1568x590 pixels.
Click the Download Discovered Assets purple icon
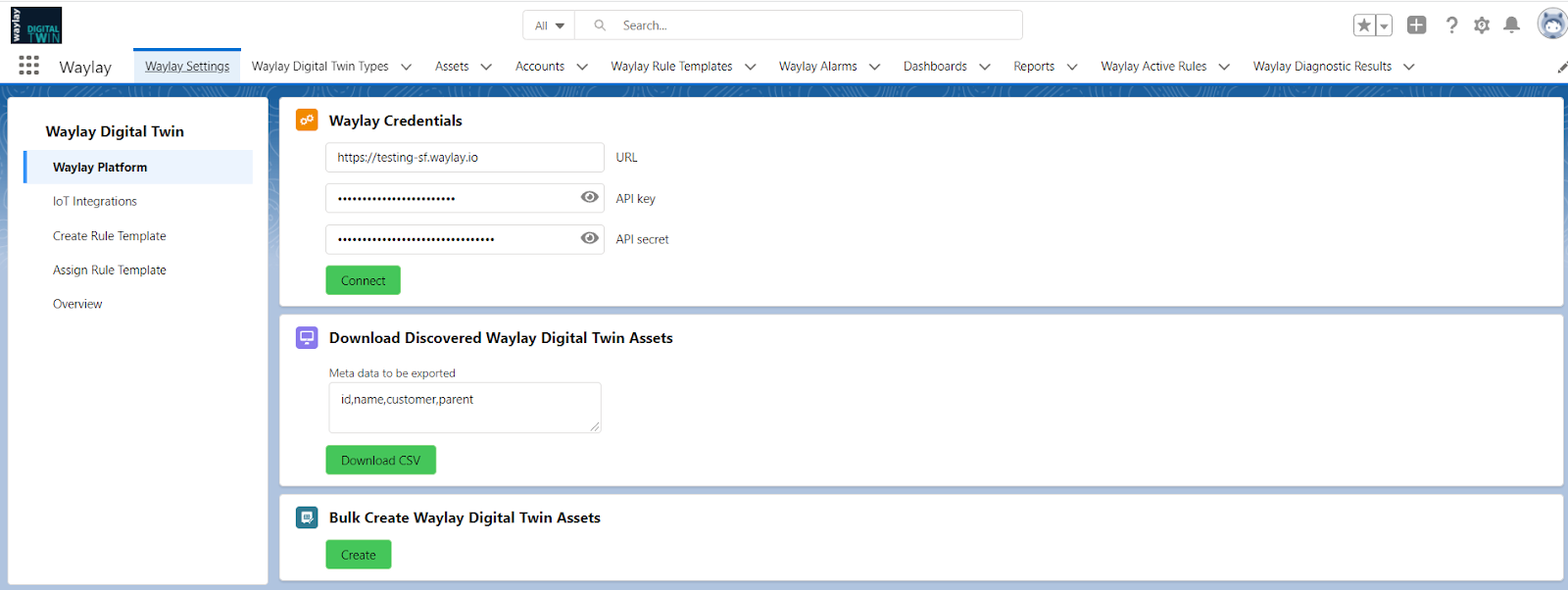point(307,337)
